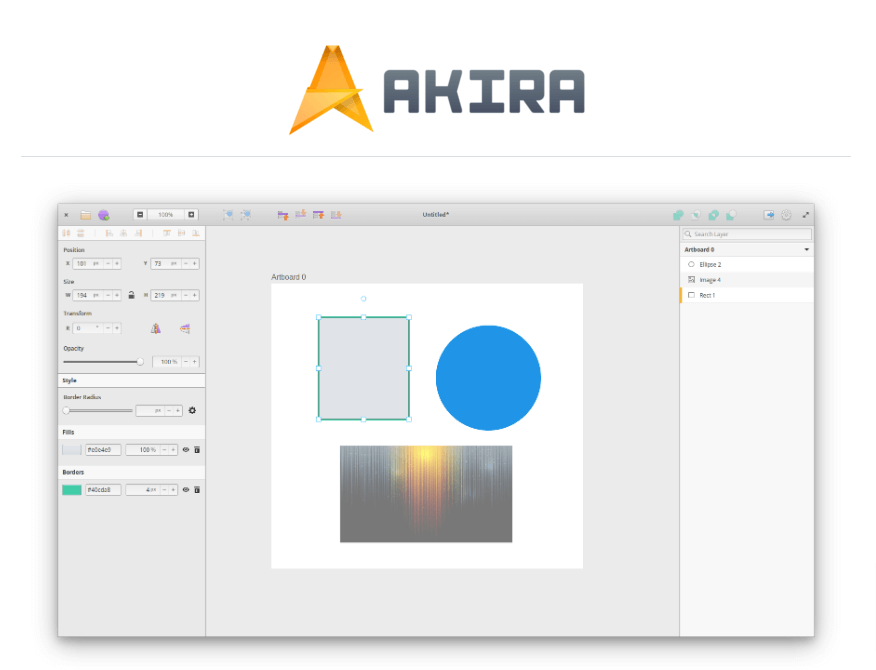Image resolution: width=876 pixels, height=670 pixels.
Task: Toggle the border visibility eye icon
Action: (x=186, y=490)
